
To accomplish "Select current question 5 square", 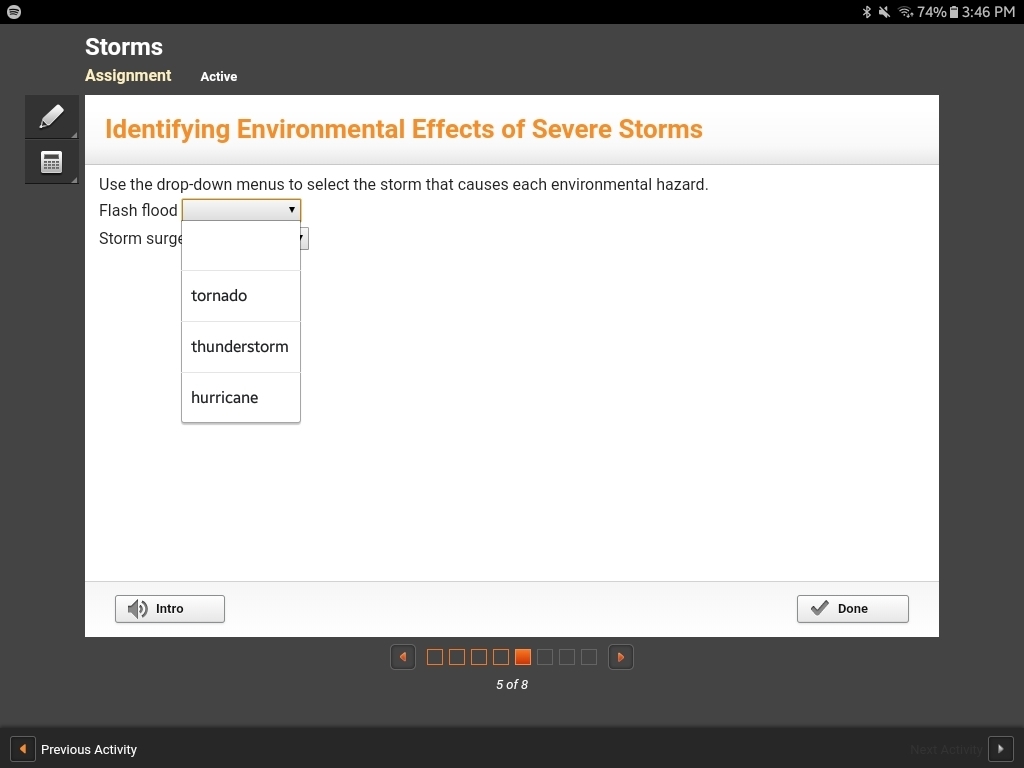I will coord(522,657).
